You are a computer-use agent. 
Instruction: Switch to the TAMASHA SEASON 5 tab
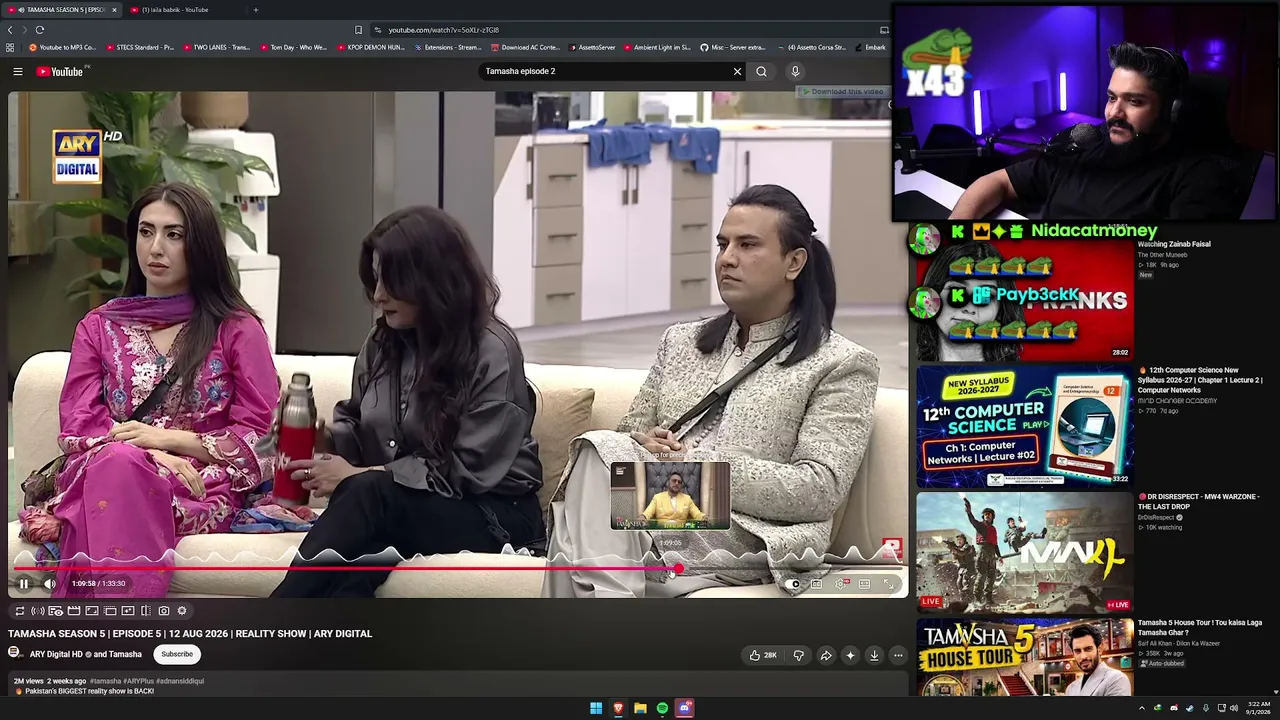pos(62,10)
